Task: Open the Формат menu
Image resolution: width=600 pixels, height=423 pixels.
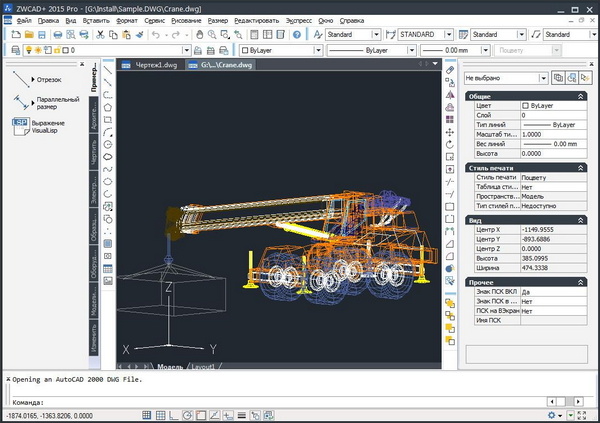Action: (x=127, y=20)
